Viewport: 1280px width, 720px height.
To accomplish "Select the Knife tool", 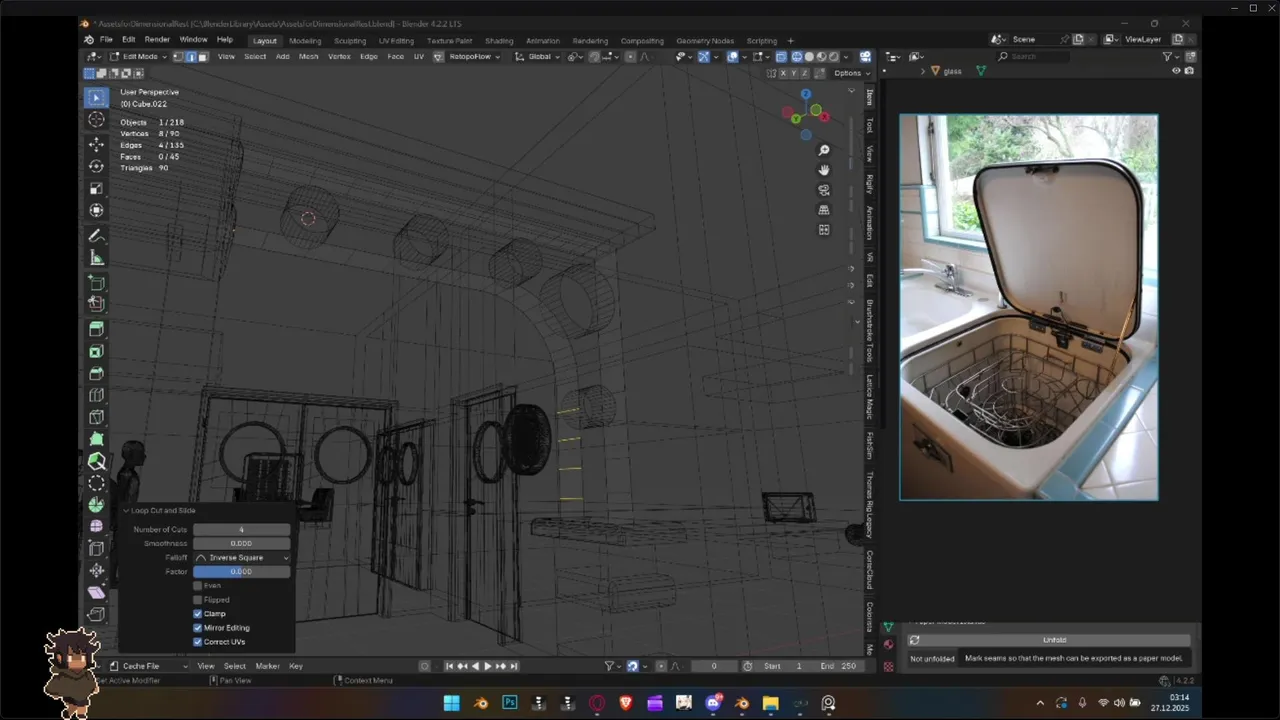I will pyautogui.click(x=96, y=417).
